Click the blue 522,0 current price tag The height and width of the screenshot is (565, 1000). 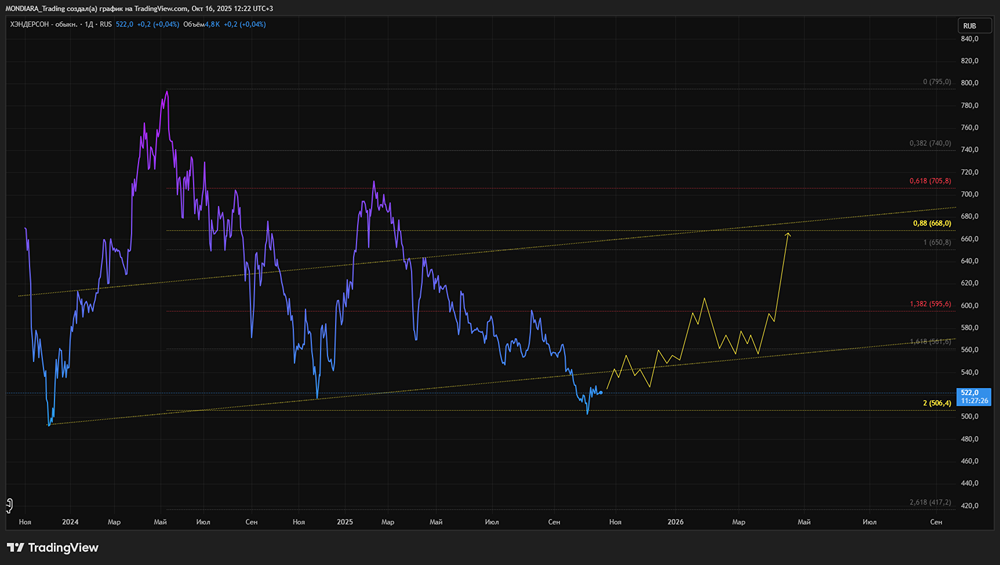tap(974, 397)
